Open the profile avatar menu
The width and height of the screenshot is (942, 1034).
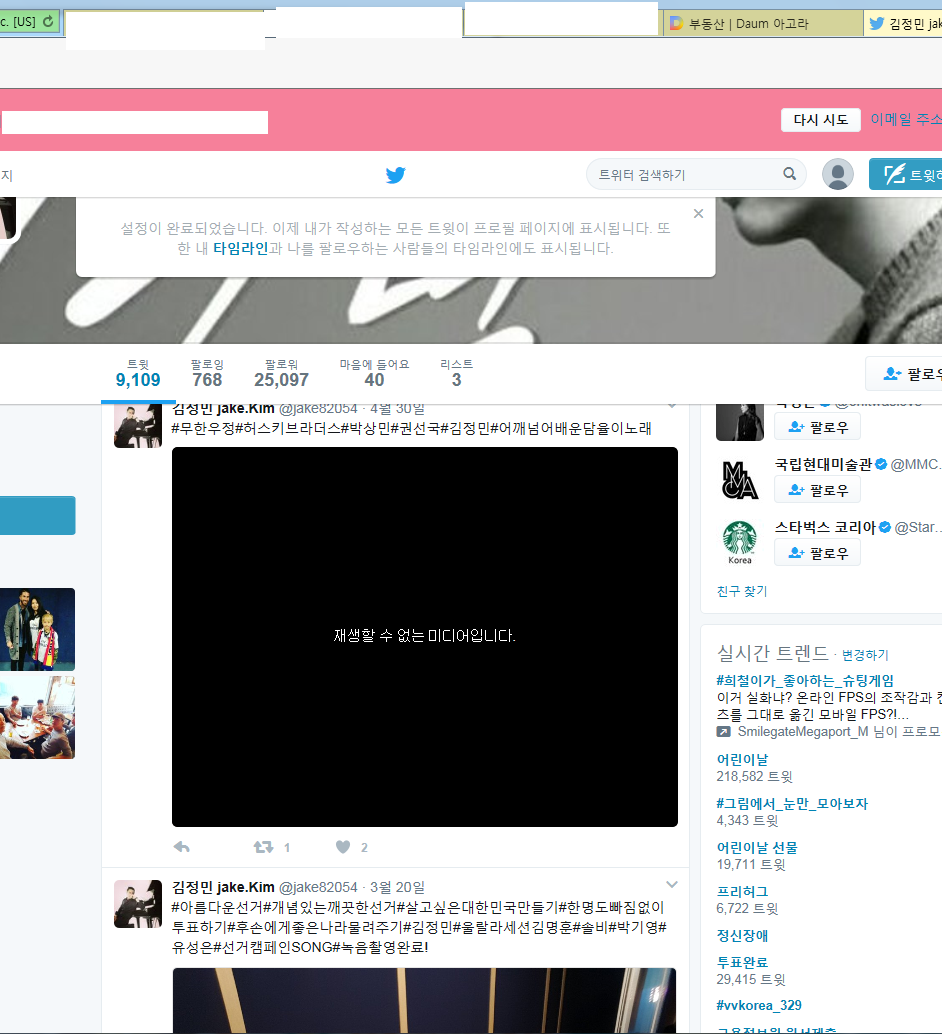point(837,175)
